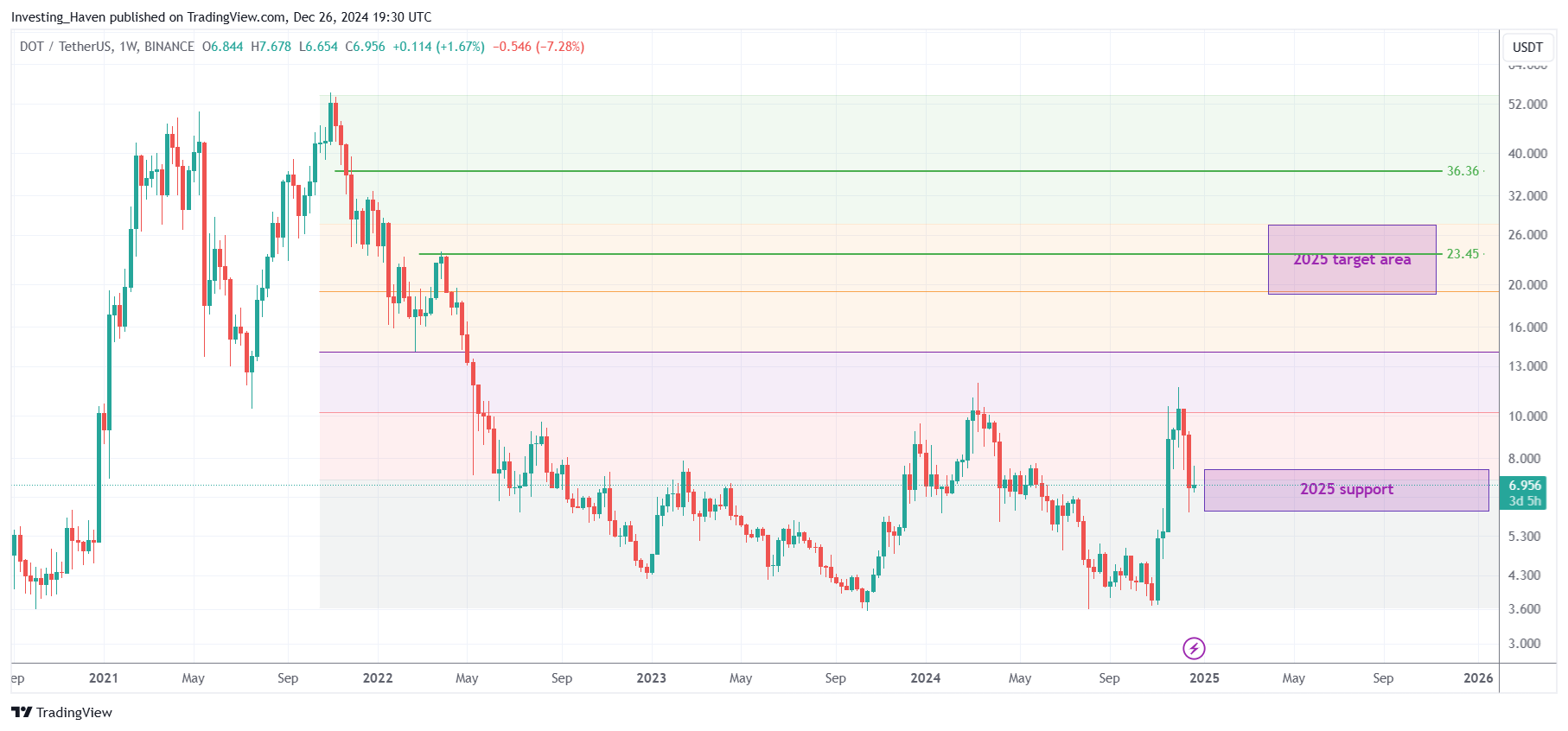
Task: Click the 'DOT / TetherUS, 1W, BINANCE' title
Action: pos(107,47)
